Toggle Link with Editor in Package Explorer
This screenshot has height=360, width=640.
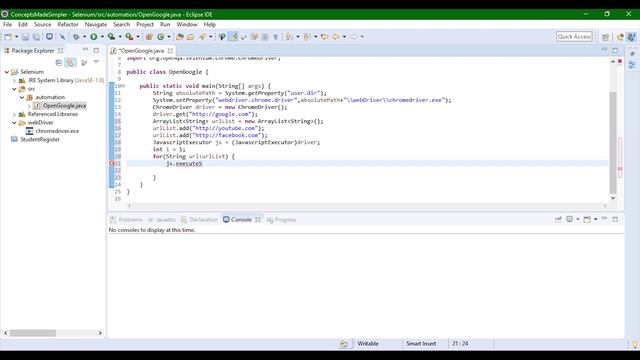coord(70,62)
